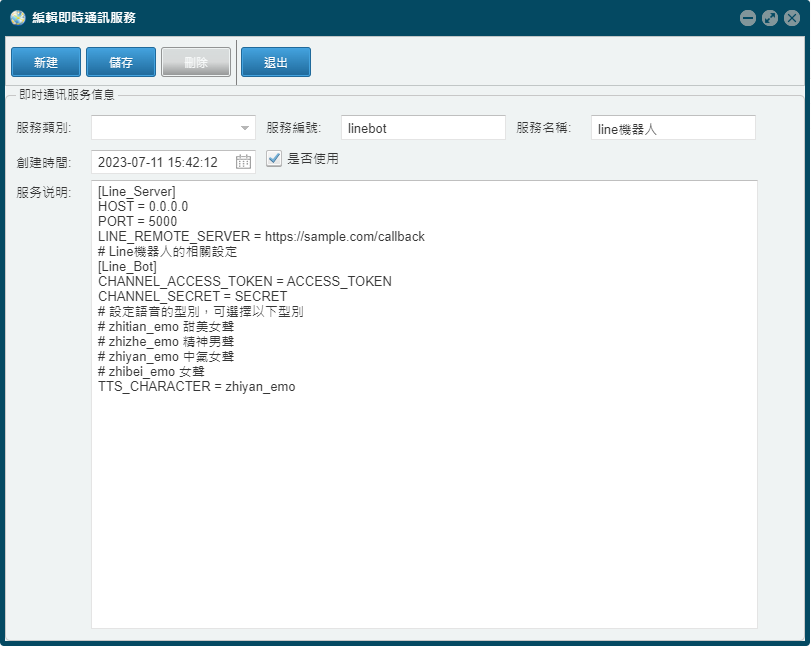Click the disabled 刪除 (Delete) button
The image size is (811, 646).
pos(196,62)
